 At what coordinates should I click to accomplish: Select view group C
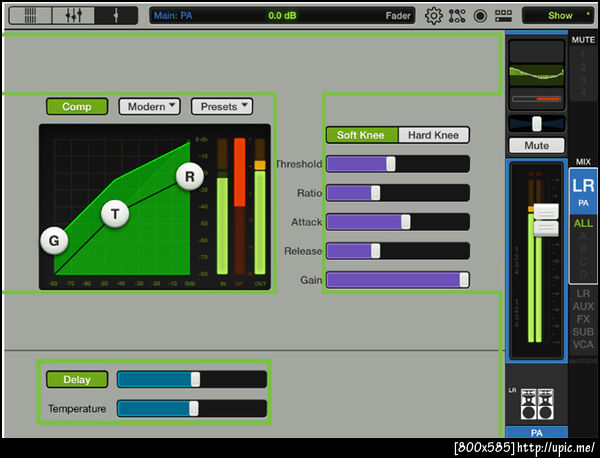pos(583,262)
